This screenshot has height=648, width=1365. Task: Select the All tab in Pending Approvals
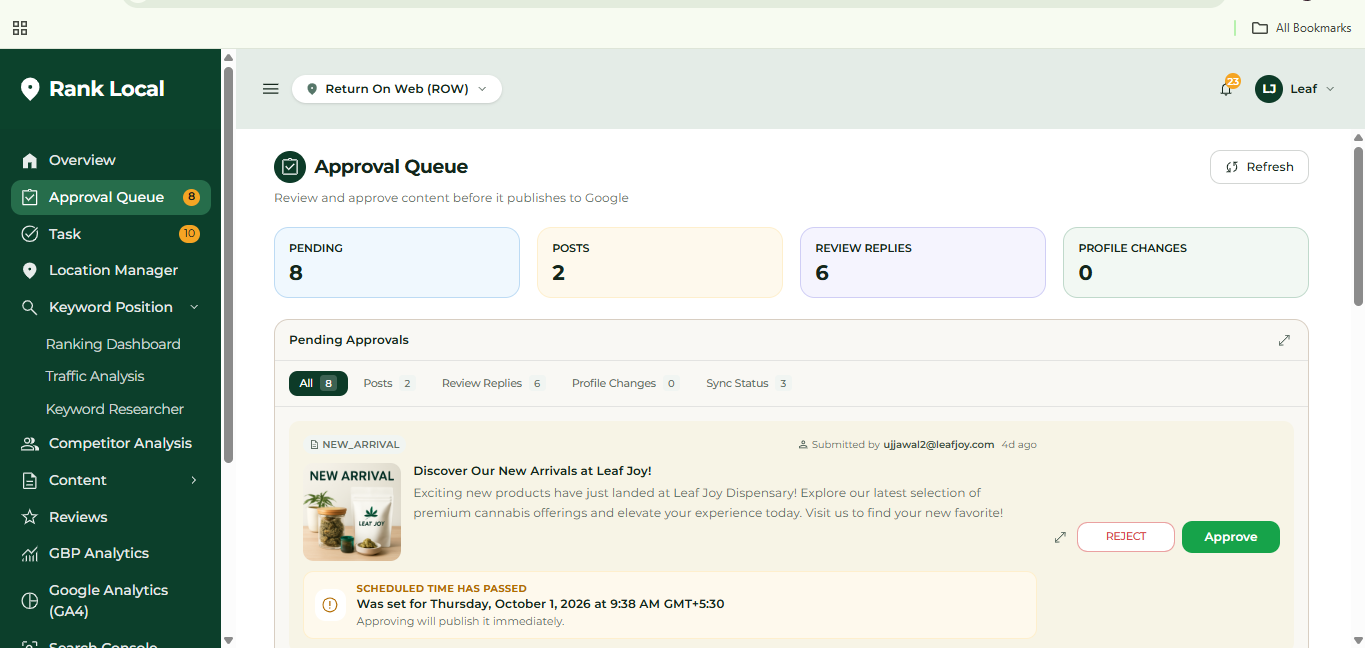(318, 384)
